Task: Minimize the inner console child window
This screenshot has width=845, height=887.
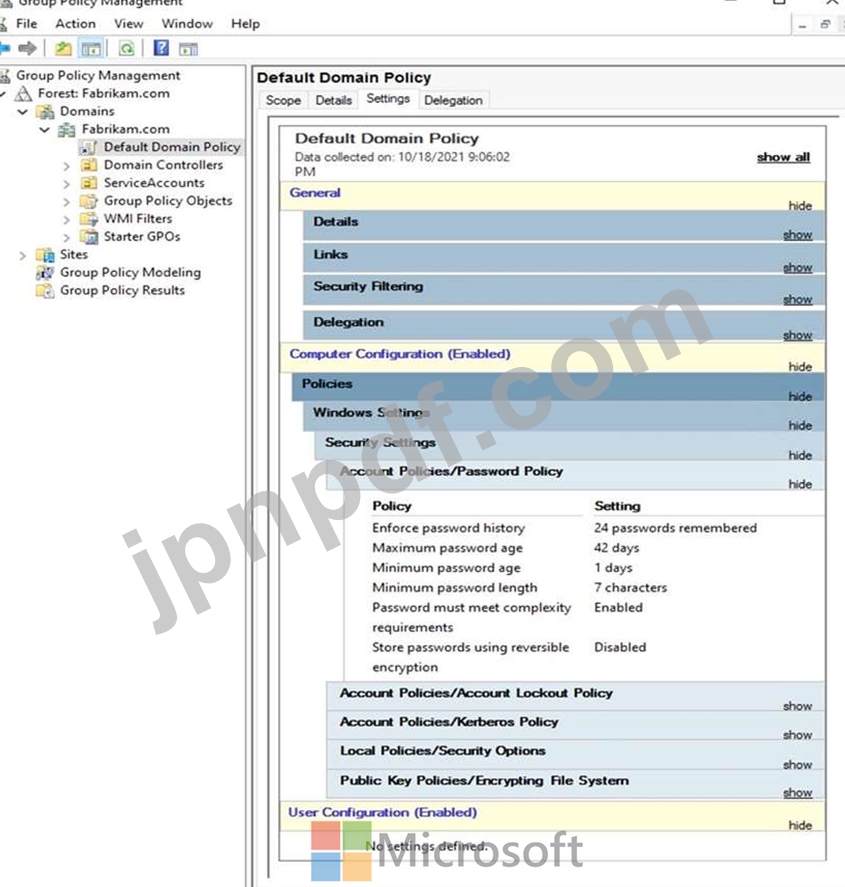Action: point(803,25)
